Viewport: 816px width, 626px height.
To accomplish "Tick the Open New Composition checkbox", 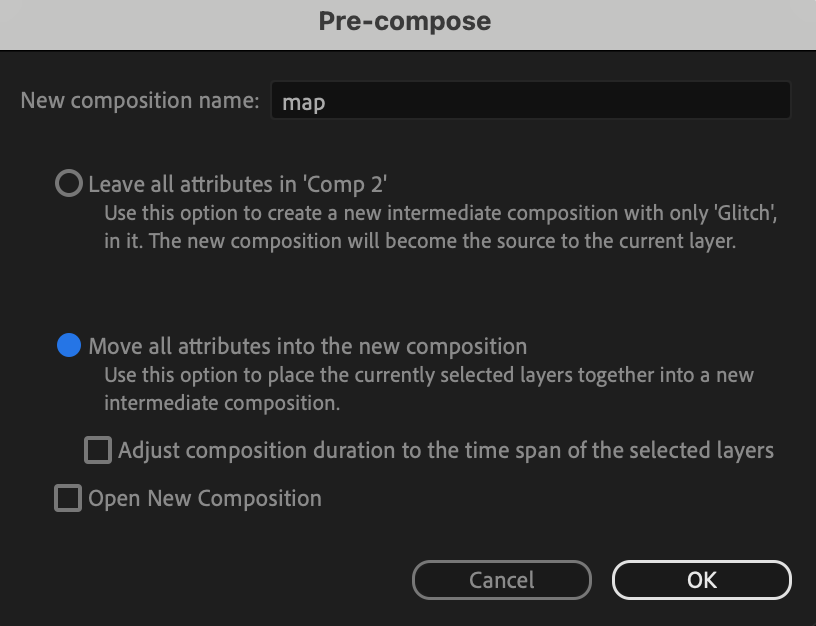I will point(67,498).
